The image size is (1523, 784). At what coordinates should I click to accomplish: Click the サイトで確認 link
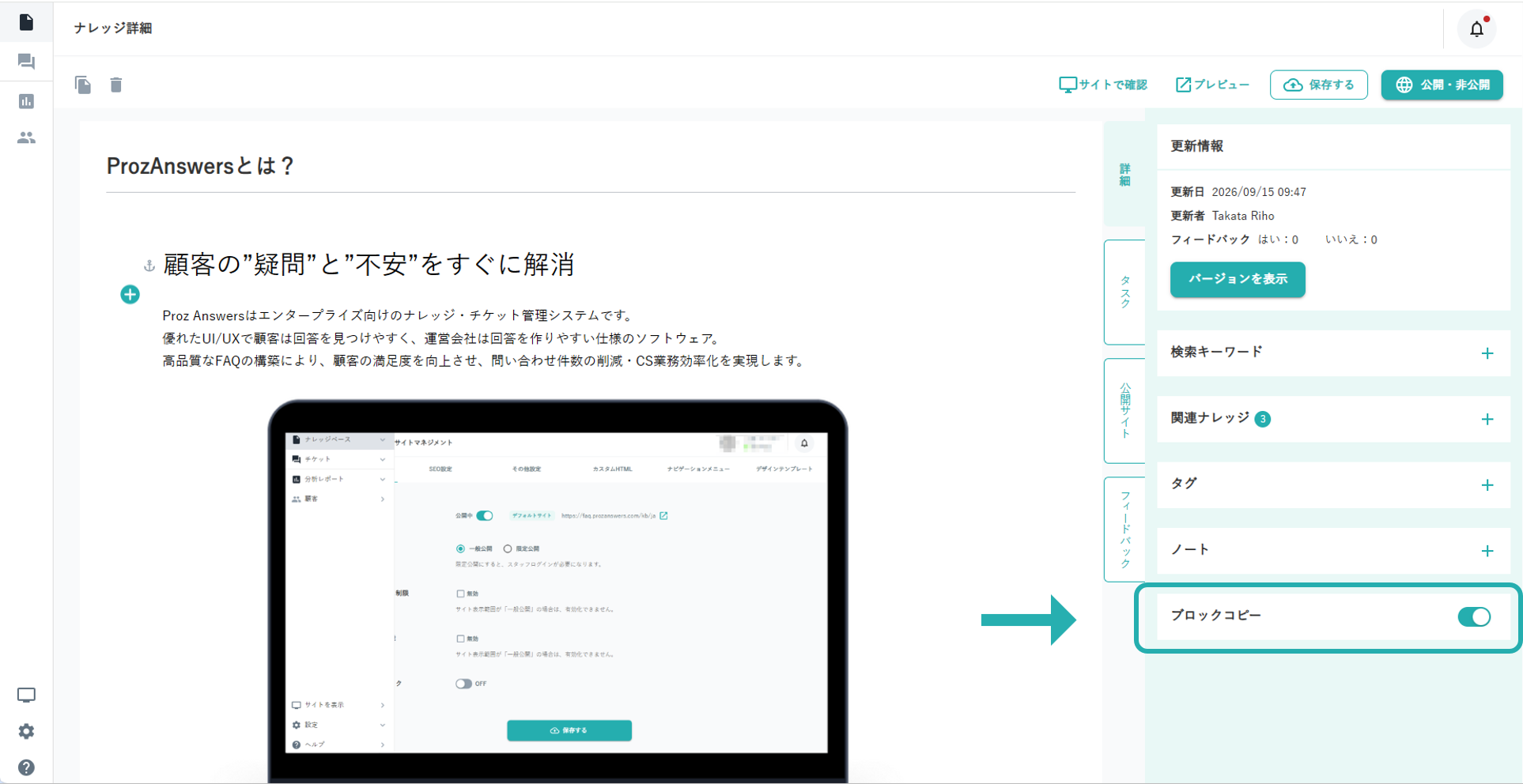click(x=1103, y=85)
